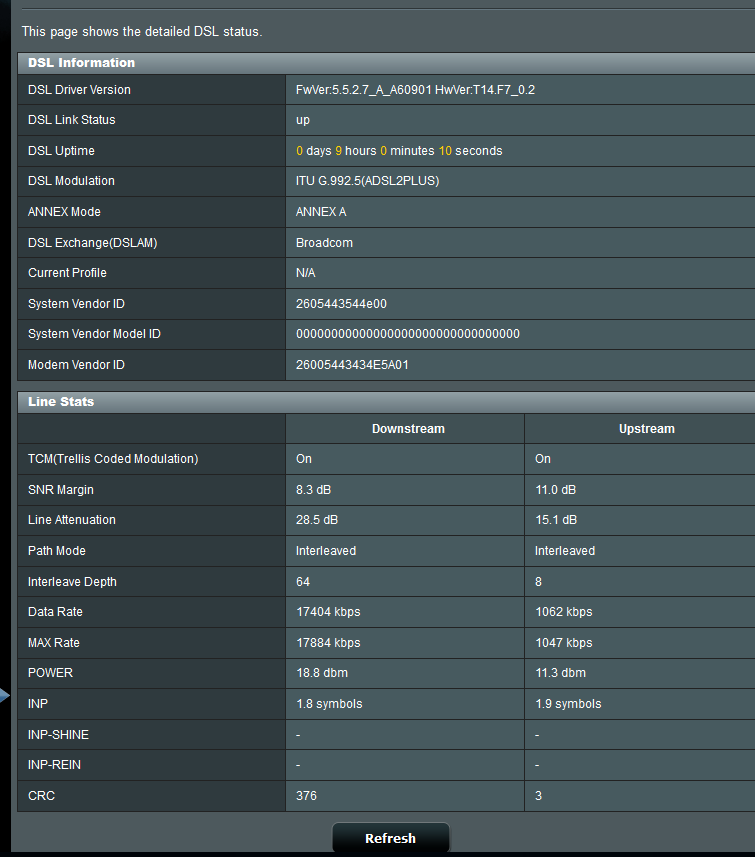Click the DSL Link Status 'up' value

click(x=303, y=120)
